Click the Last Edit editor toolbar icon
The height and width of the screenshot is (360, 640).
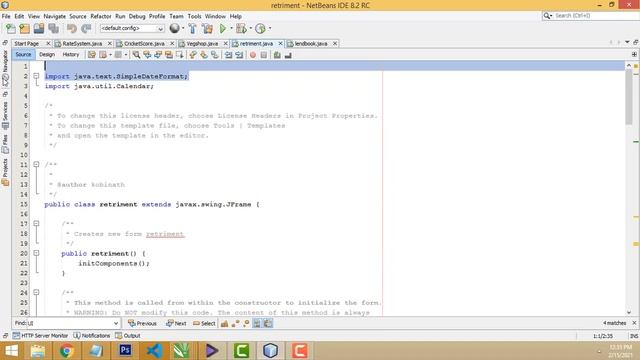click(x=92, y=55)
